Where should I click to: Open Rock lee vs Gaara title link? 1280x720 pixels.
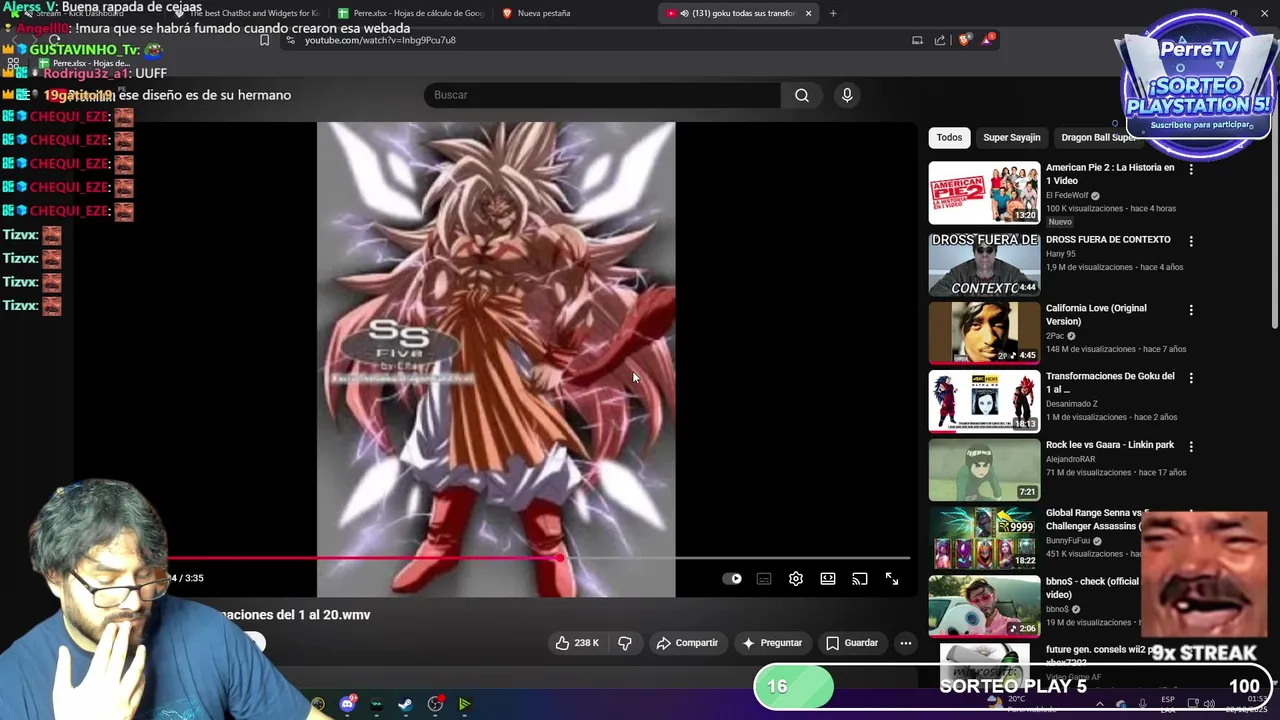coord(1109,445)
